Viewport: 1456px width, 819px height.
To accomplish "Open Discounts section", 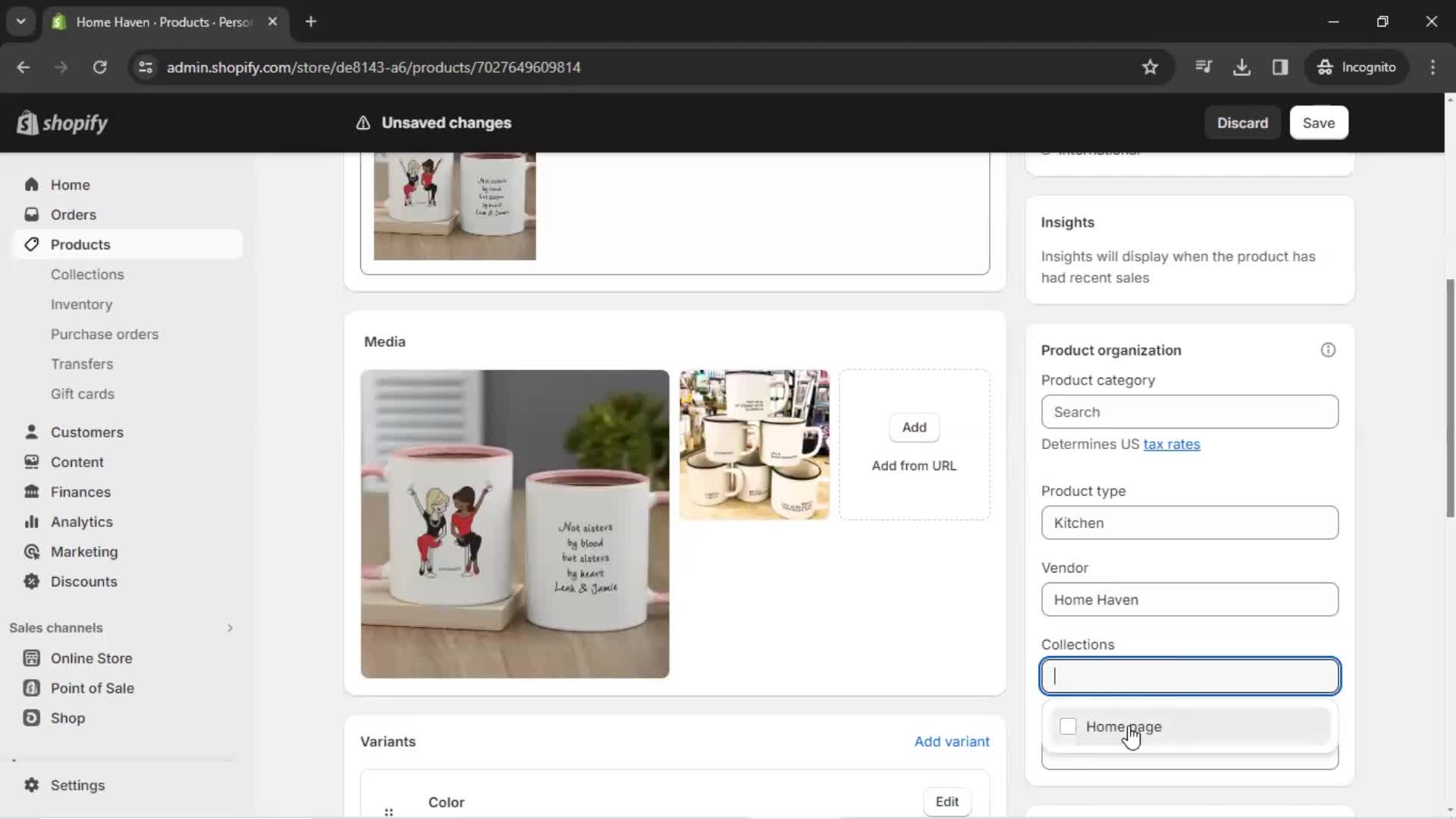I will click(84, 581).
